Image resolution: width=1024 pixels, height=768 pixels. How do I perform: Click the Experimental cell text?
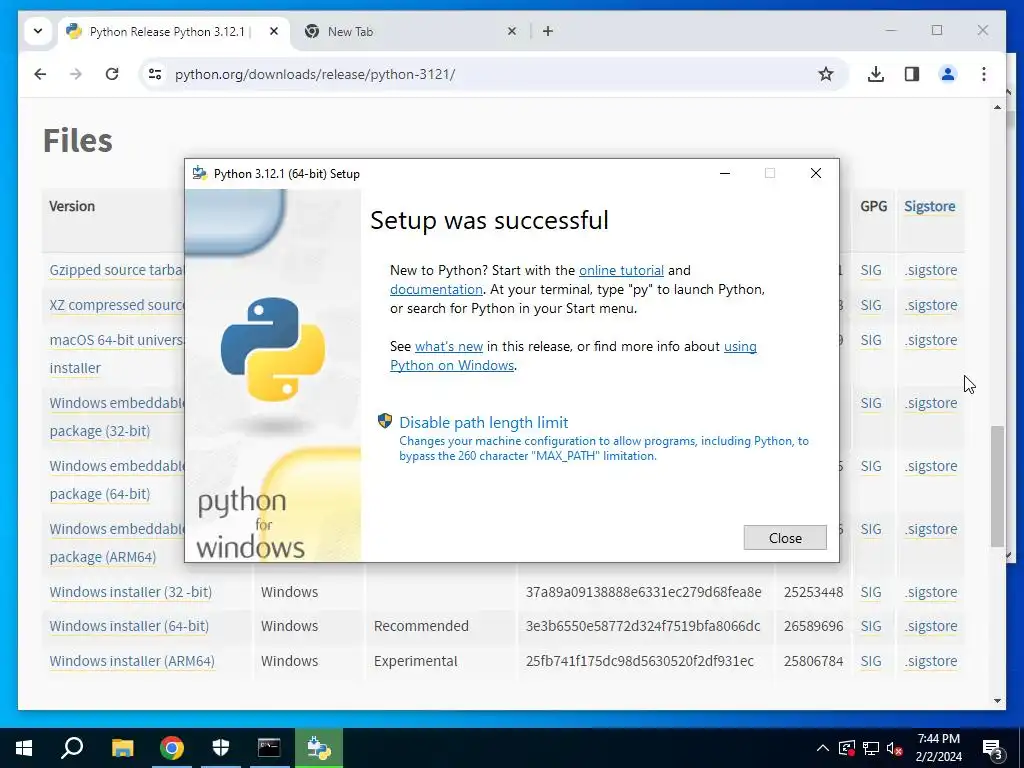tap(415, 662)
